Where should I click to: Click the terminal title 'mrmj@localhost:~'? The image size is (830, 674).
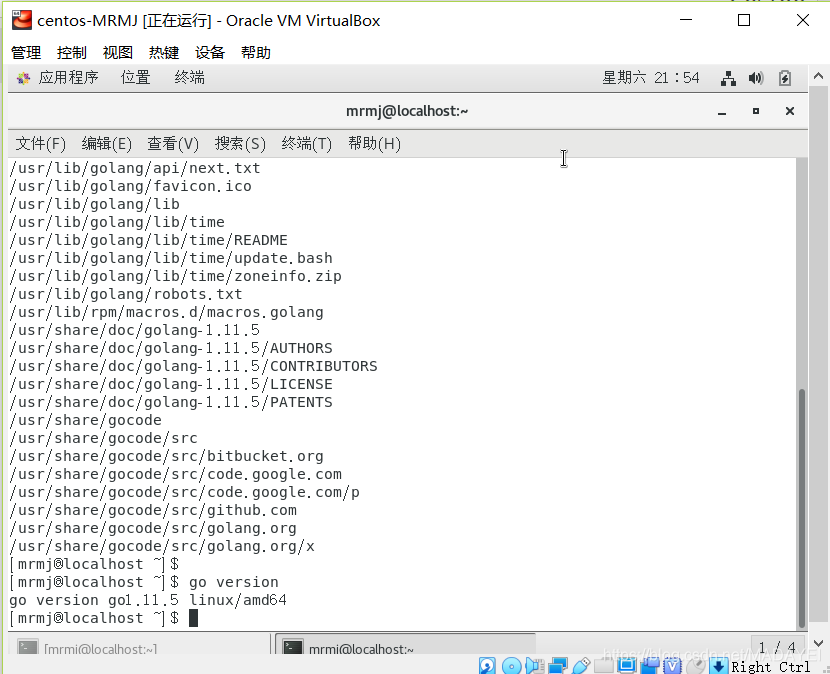(x=407, y=111)
